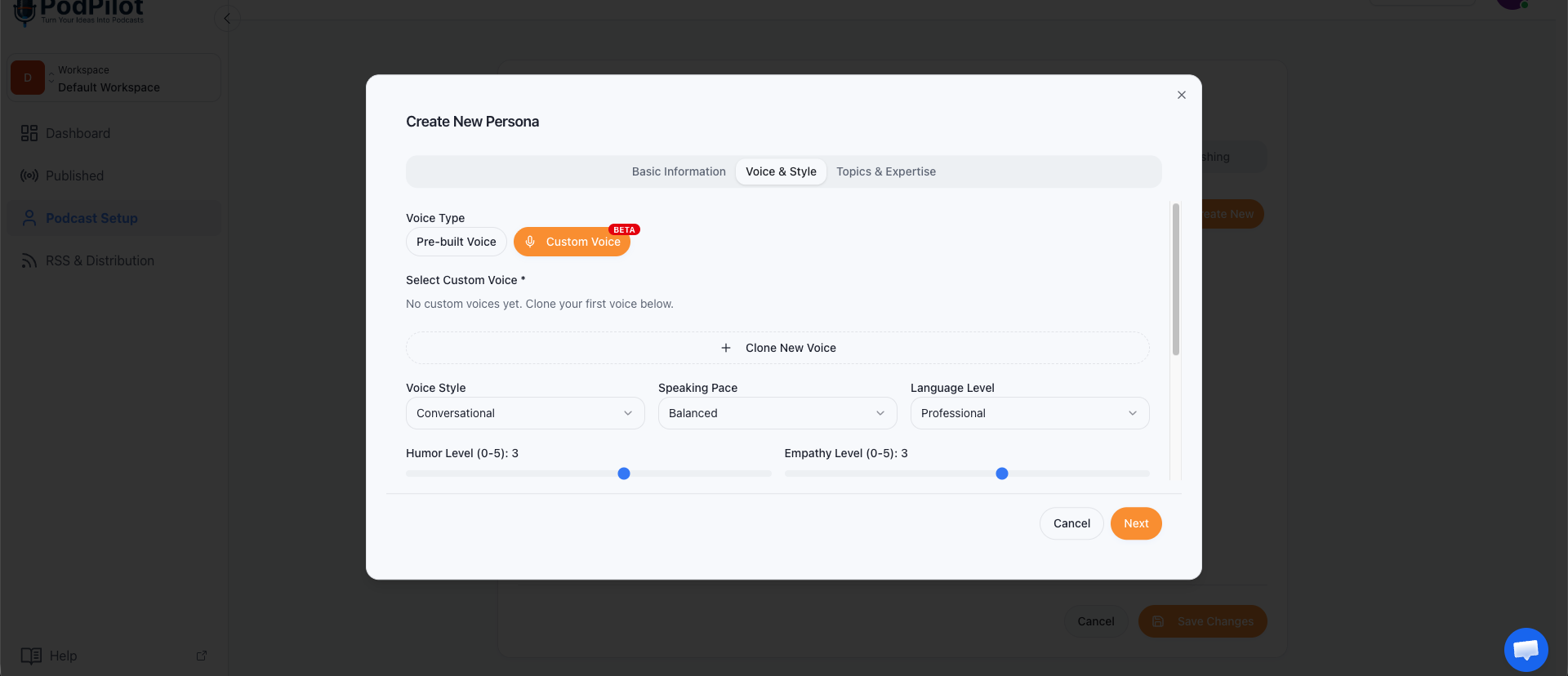Click the Help book icon
Screen dimensions: 1568x676
pos(31,656)
